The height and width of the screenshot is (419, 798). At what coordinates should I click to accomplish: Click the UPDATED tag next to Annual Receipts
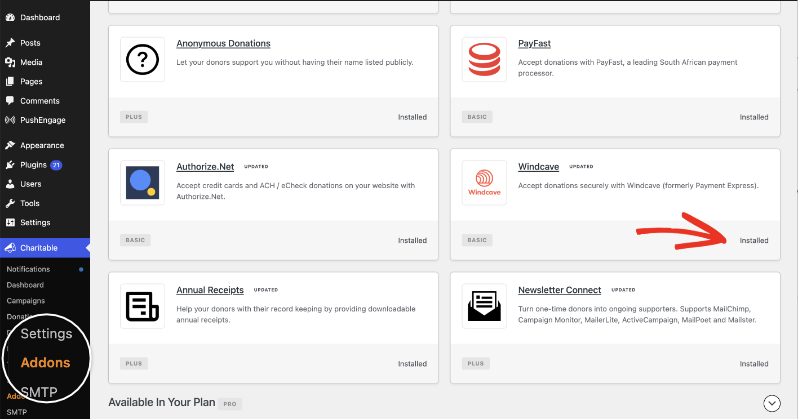point(266,290)
